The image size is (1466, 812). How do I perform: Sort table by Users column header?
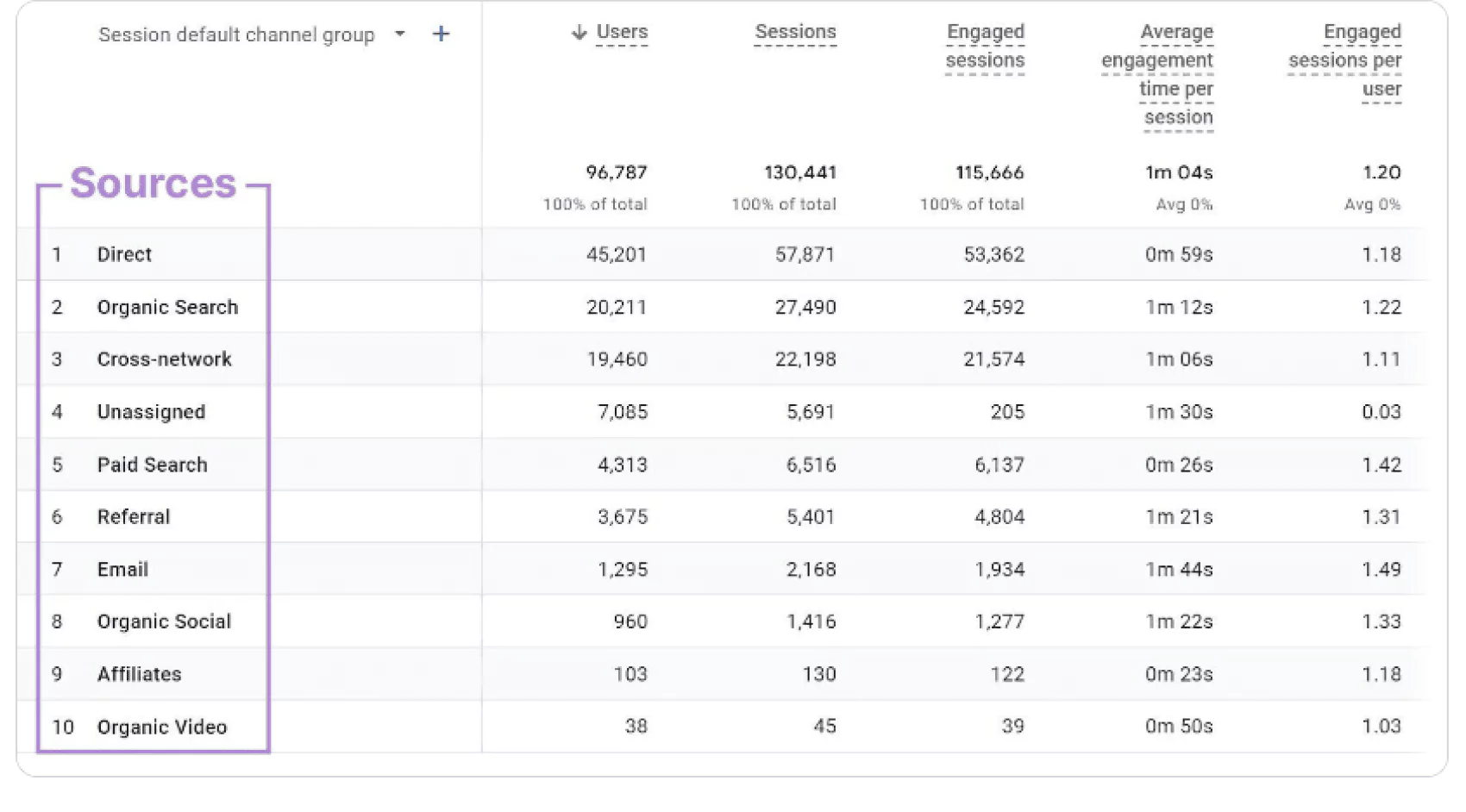pyautogui.click(x=622, y=33)
